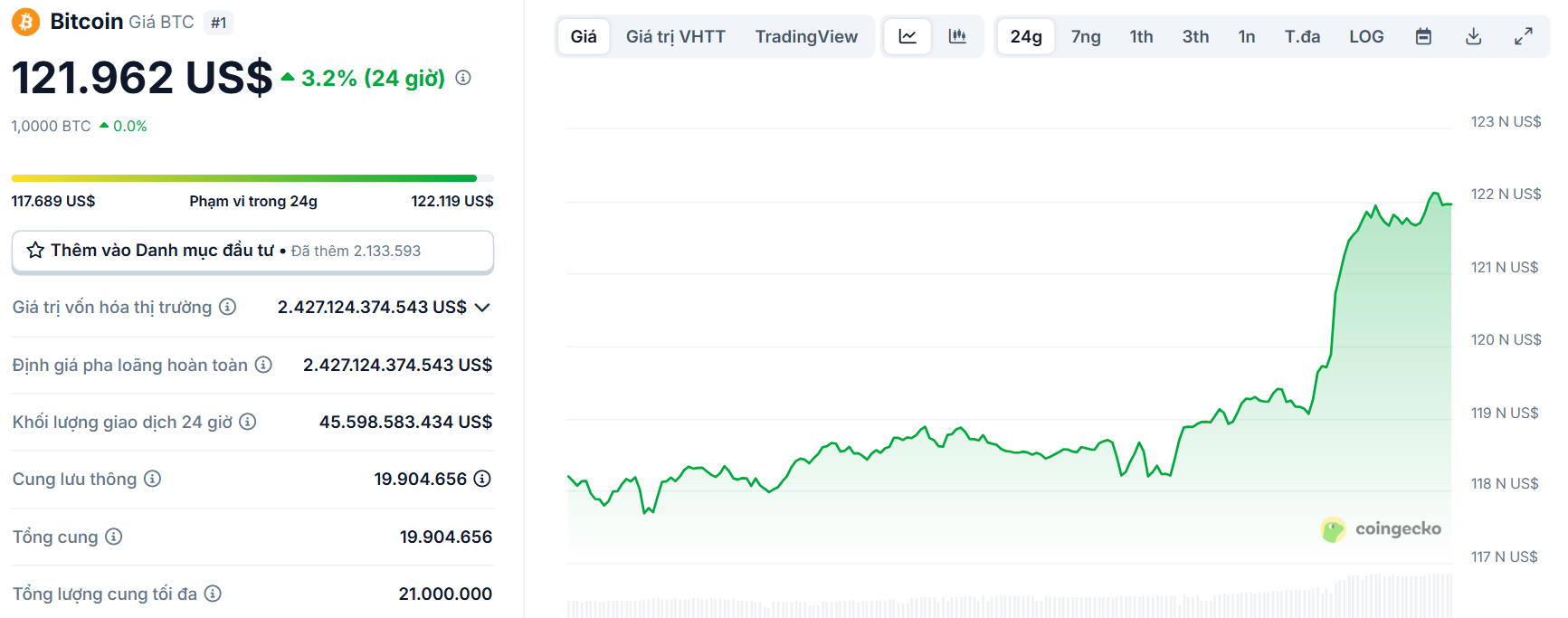1568x618 pixels.
Task: Click the 24h price range bar
Action: 252,178
